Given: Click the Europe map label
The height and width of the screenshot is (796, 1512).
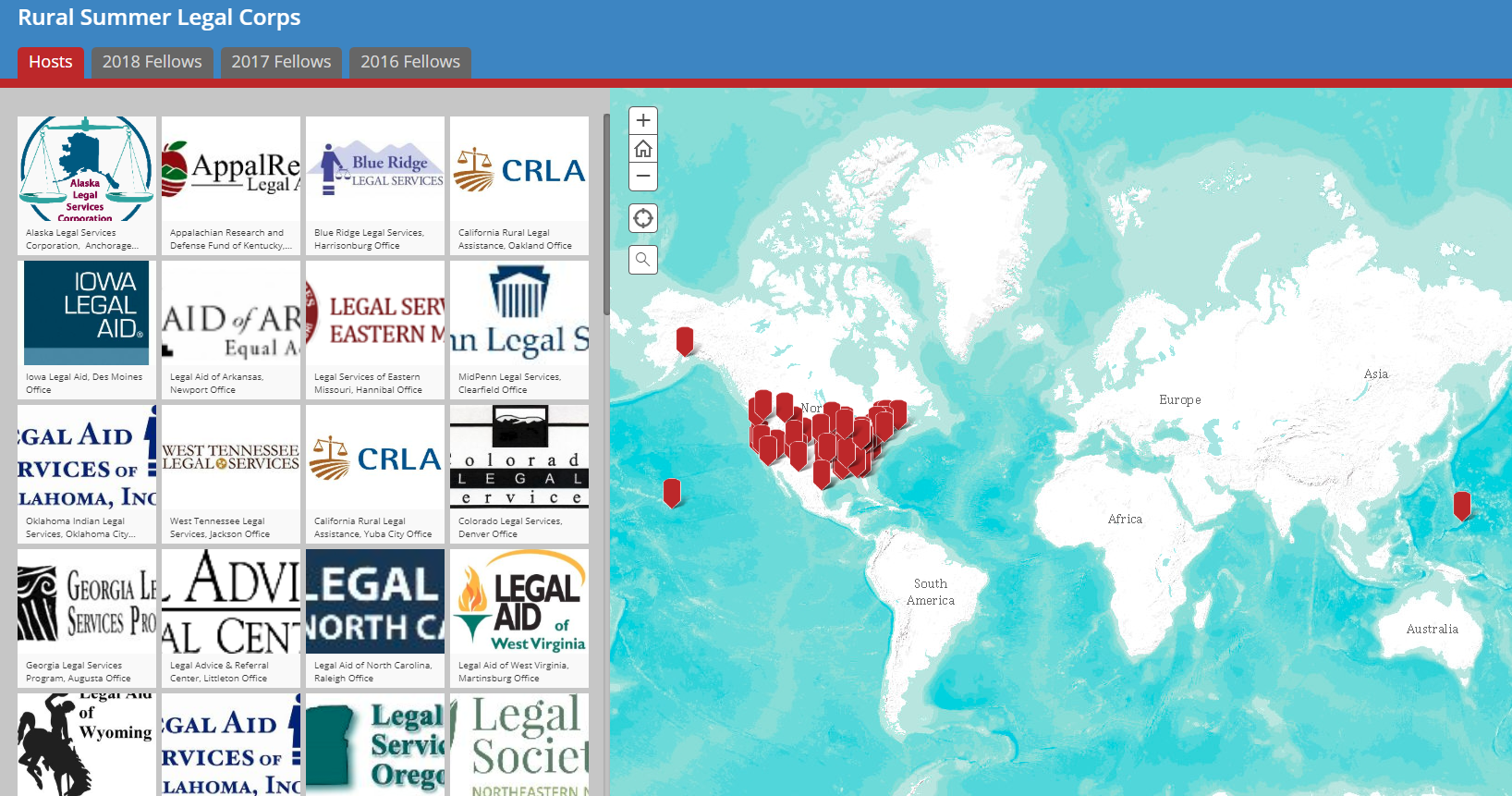Looking at the screenshot, I should tap(1180, 400).
